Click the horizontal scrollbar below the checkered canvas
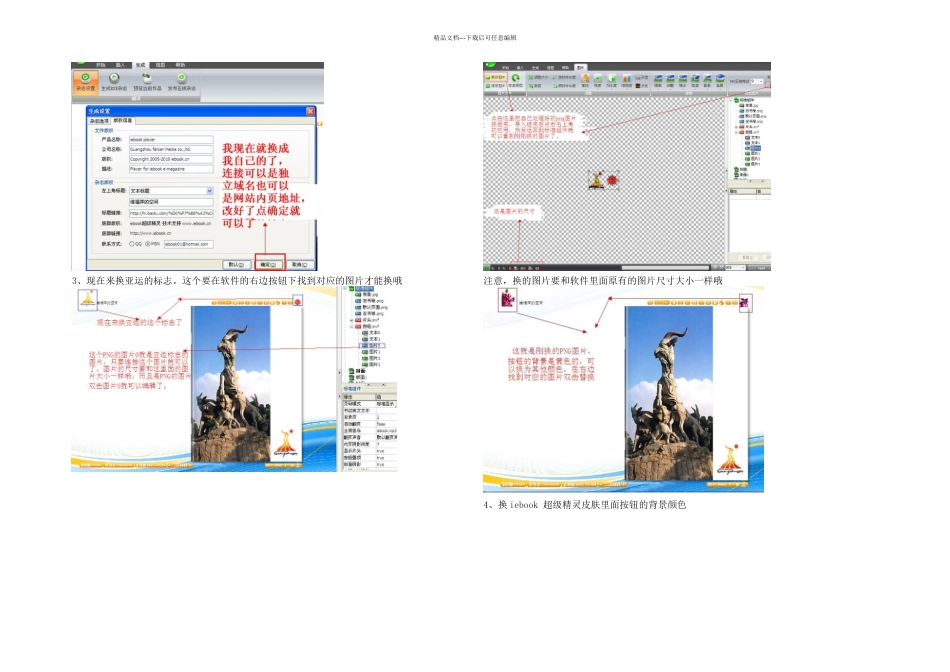Screen dimensions: 950x672 [665, 267]
